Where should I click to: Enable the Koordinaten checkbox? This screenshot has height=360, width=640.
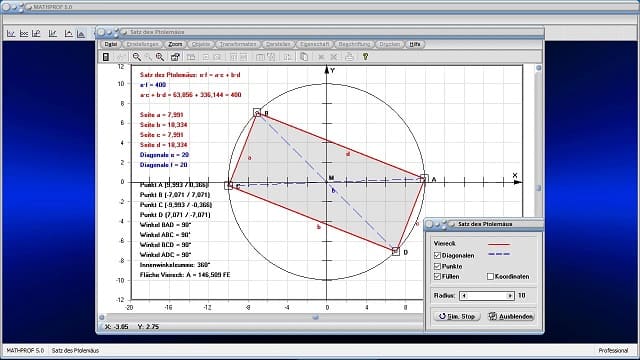(x=490, y=276)
